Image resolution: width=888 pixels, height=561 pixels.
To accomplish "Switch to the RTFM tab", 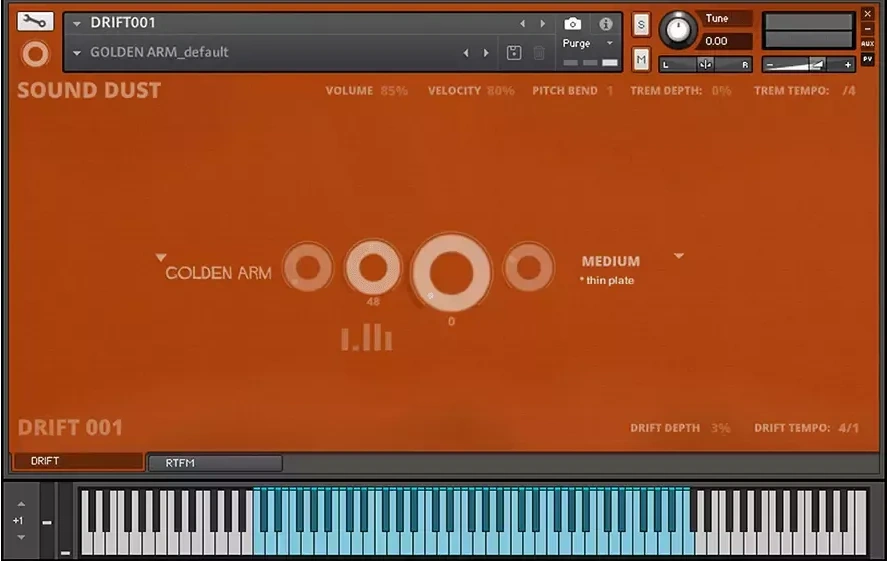I will tap(215, 463).
